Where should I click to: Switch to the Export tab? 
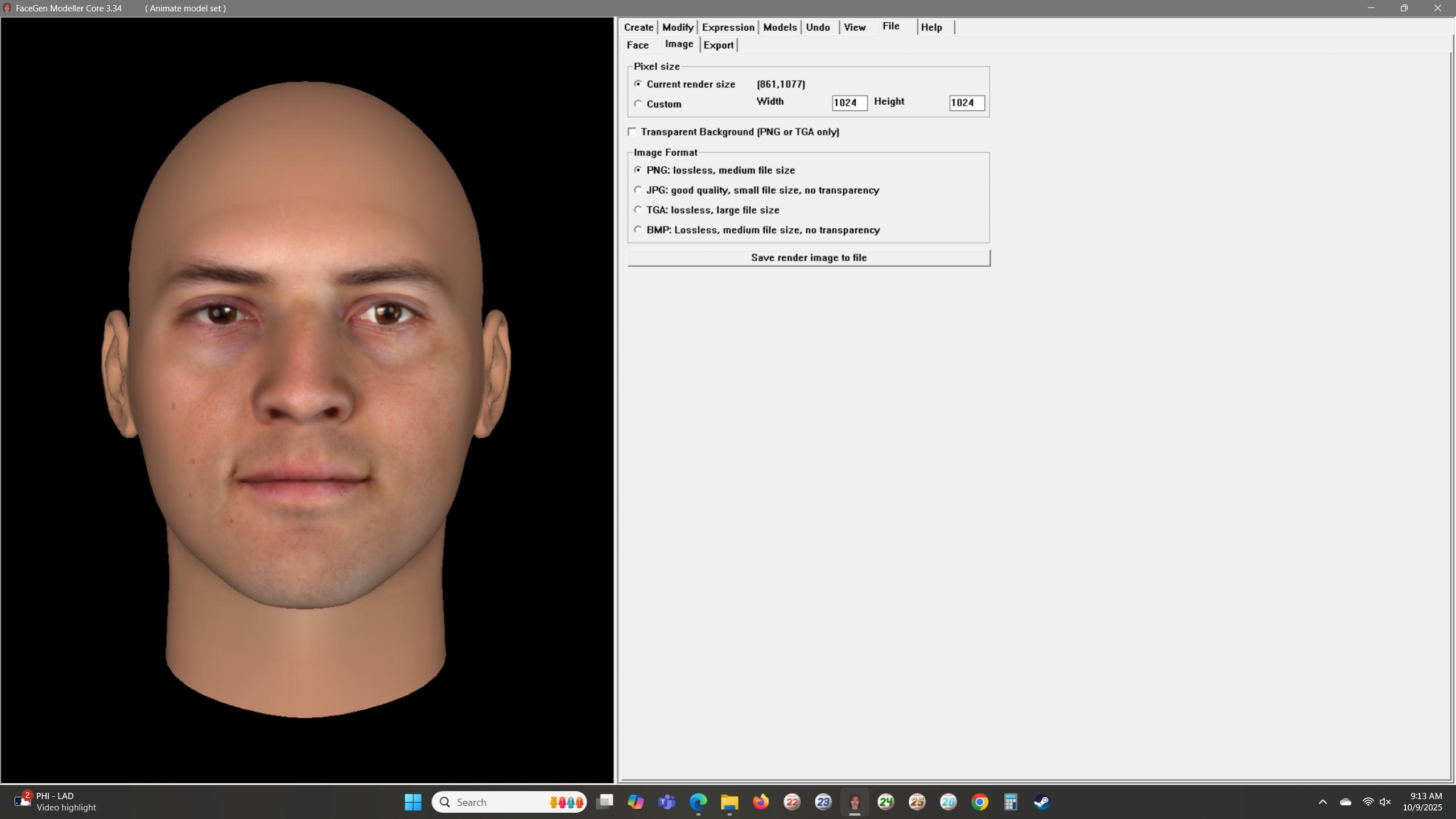click(x=718, y=46)
